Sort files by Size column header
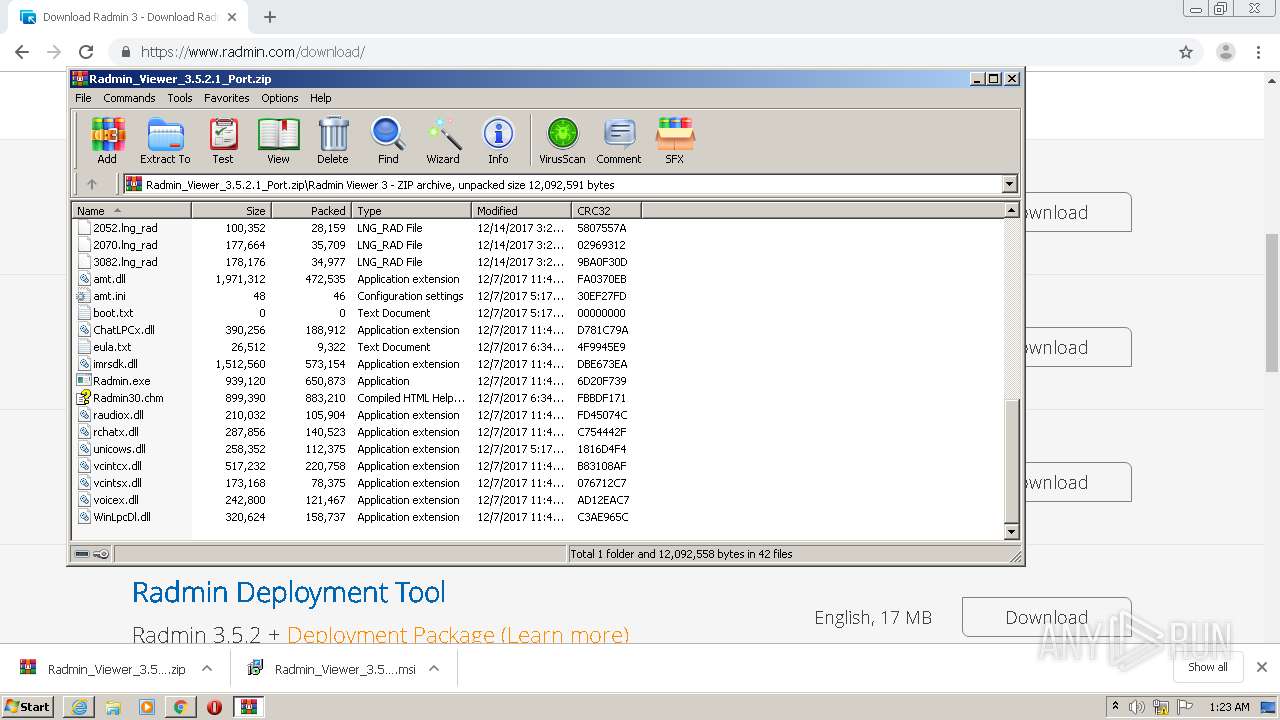This screenshot has height=720, width=1280. click(231, 210)
